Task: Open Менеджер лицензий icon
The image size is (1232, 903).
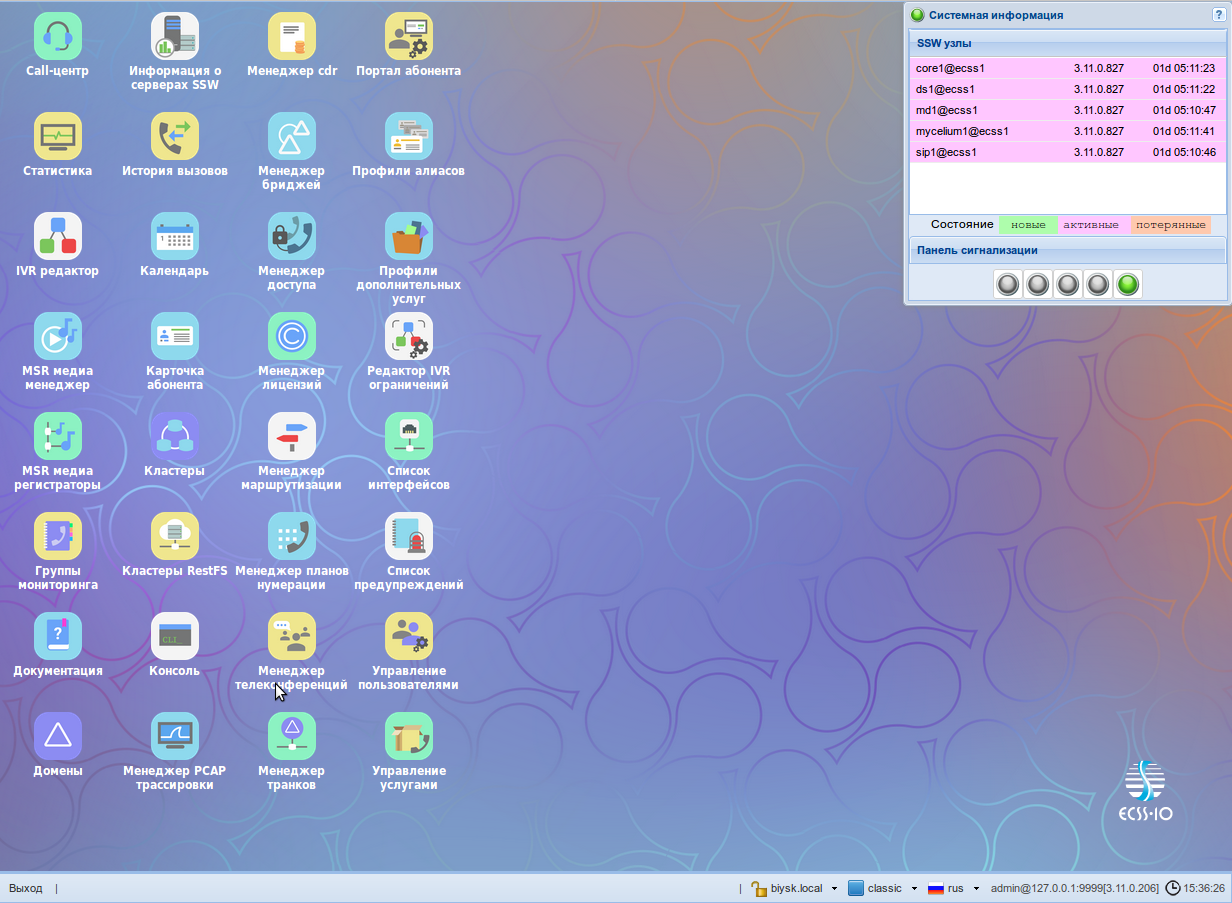Action: [291, 337]
